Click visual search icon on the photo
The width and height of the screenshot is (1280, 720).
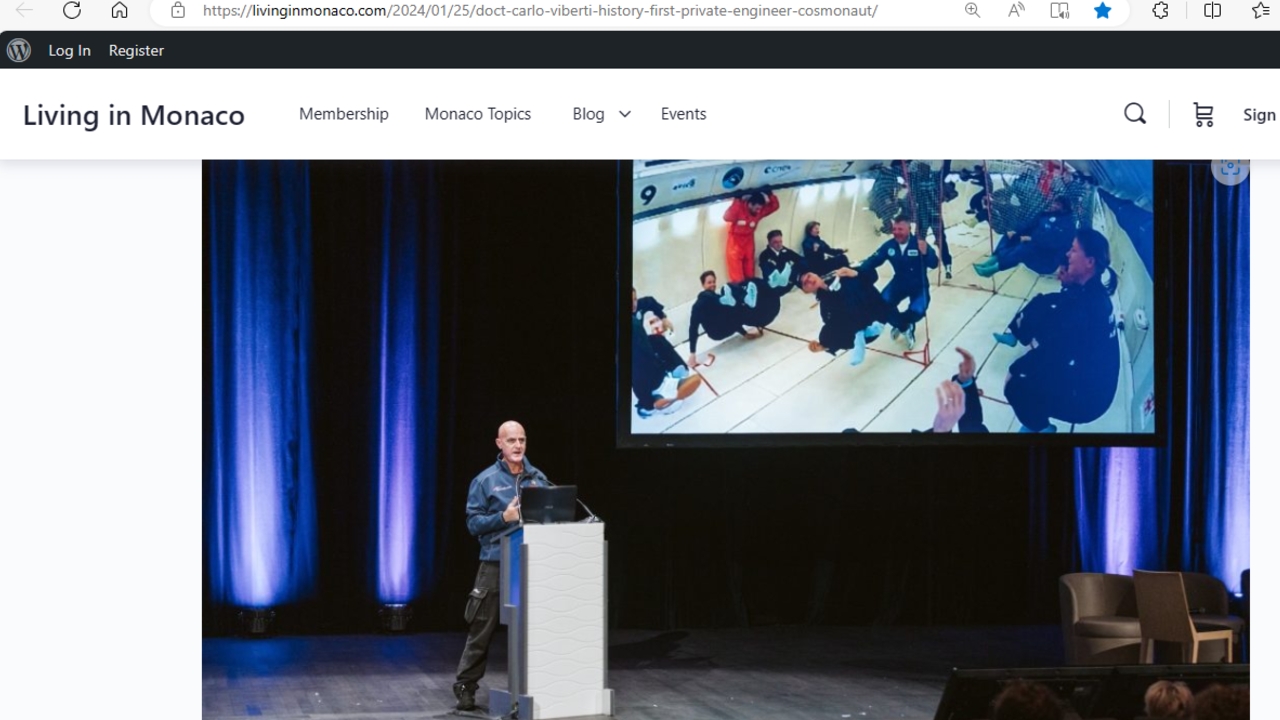point(1230,167)
